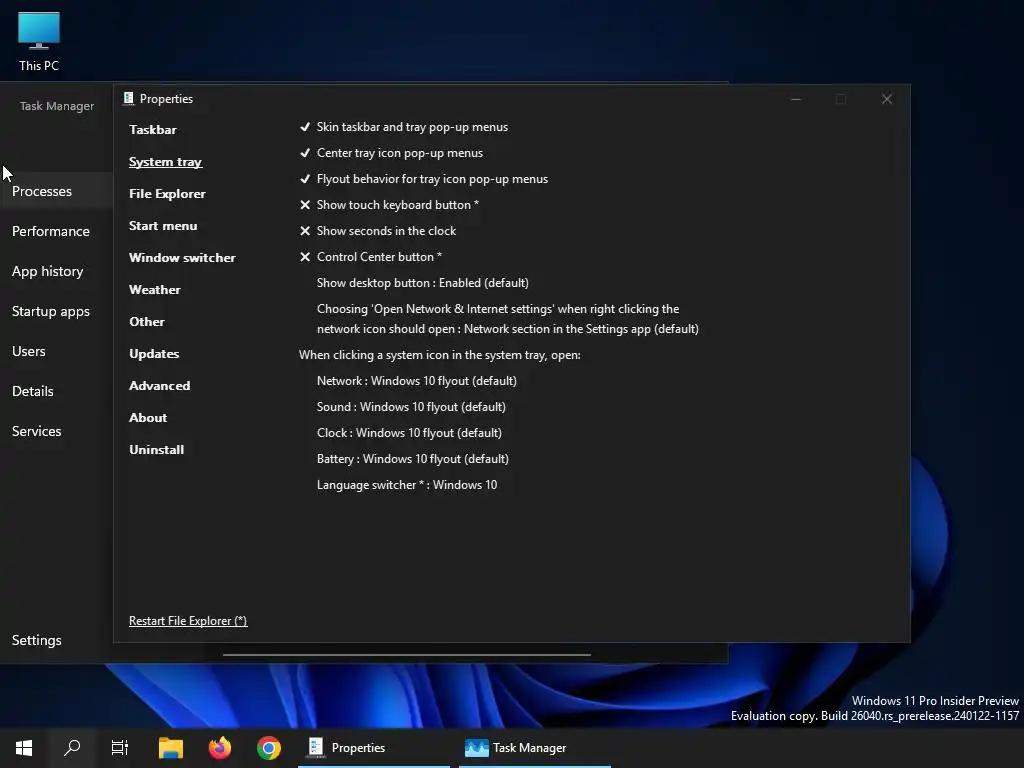Open the Other settings section
Screen dimensions: 1024x768
point(147,322)
